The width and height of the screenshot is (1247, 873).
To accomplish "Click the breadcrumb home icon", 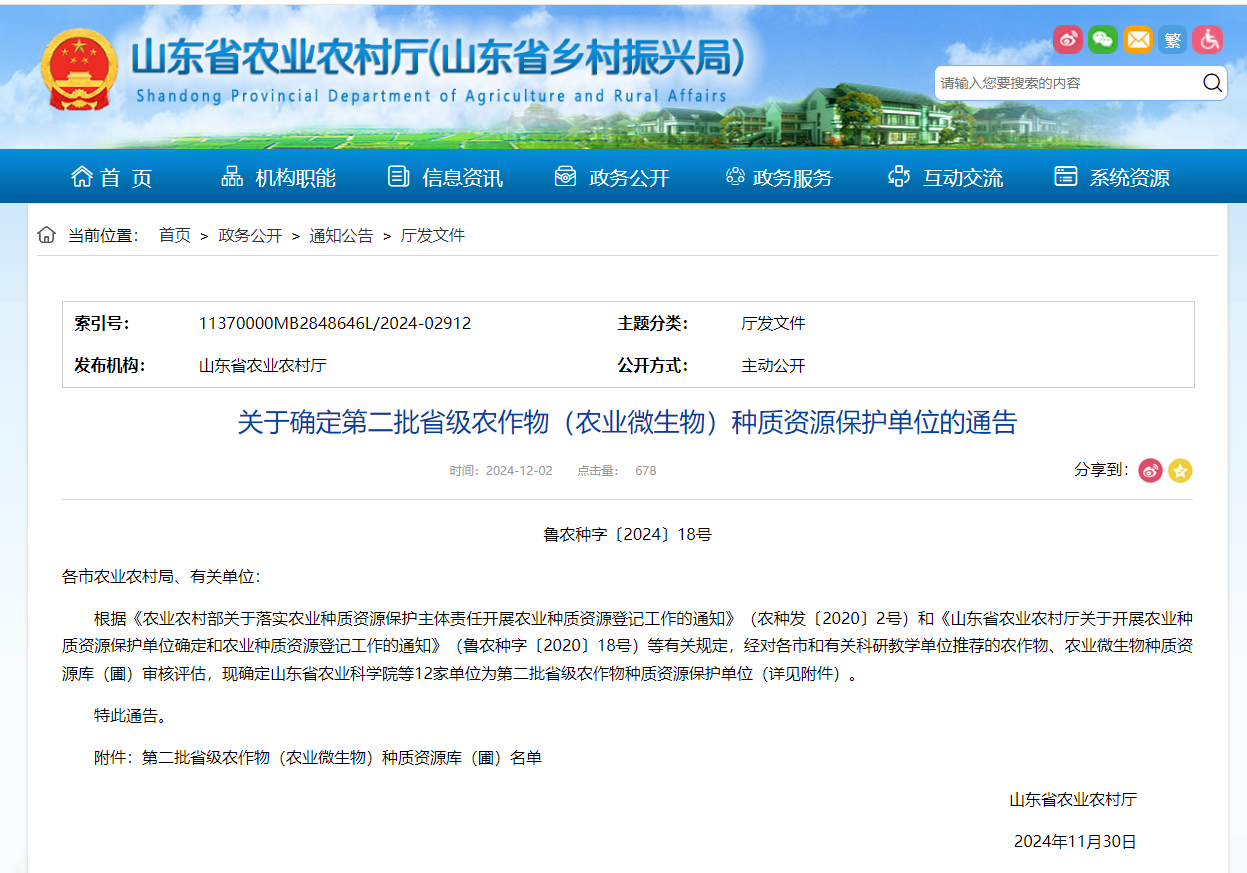I will coord(46,235).
